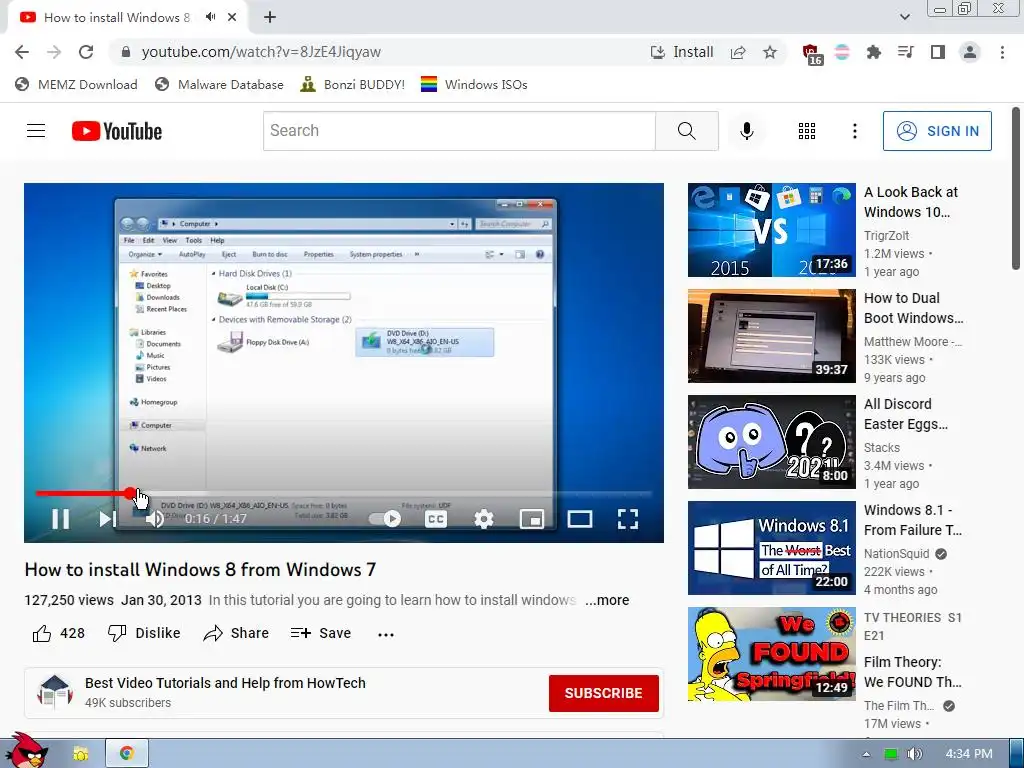Viewport: 1024px width, 768px height.
Task: Open the media controls icon in toolbar
Action: coord(905,52)
